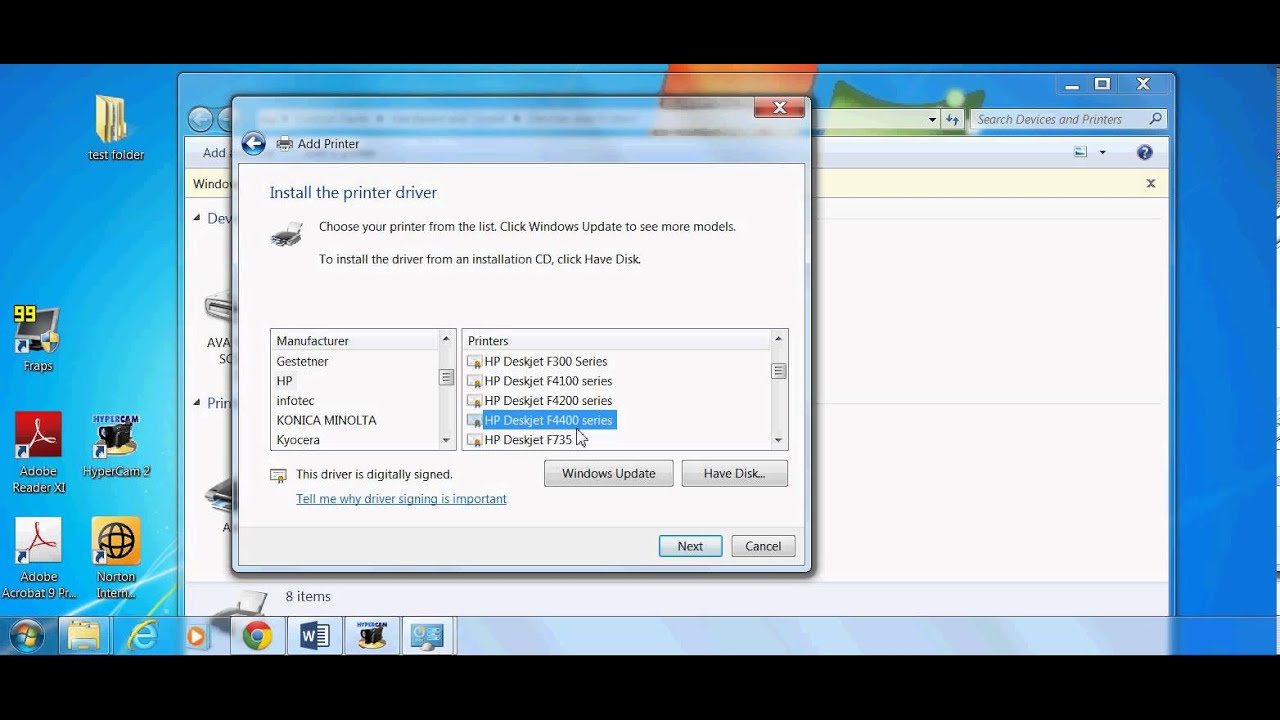Screen dimensions: 1280x720
Task: Open Adobe Acrobat 9 Pro desktop shortcut
Action: point(39,559)
